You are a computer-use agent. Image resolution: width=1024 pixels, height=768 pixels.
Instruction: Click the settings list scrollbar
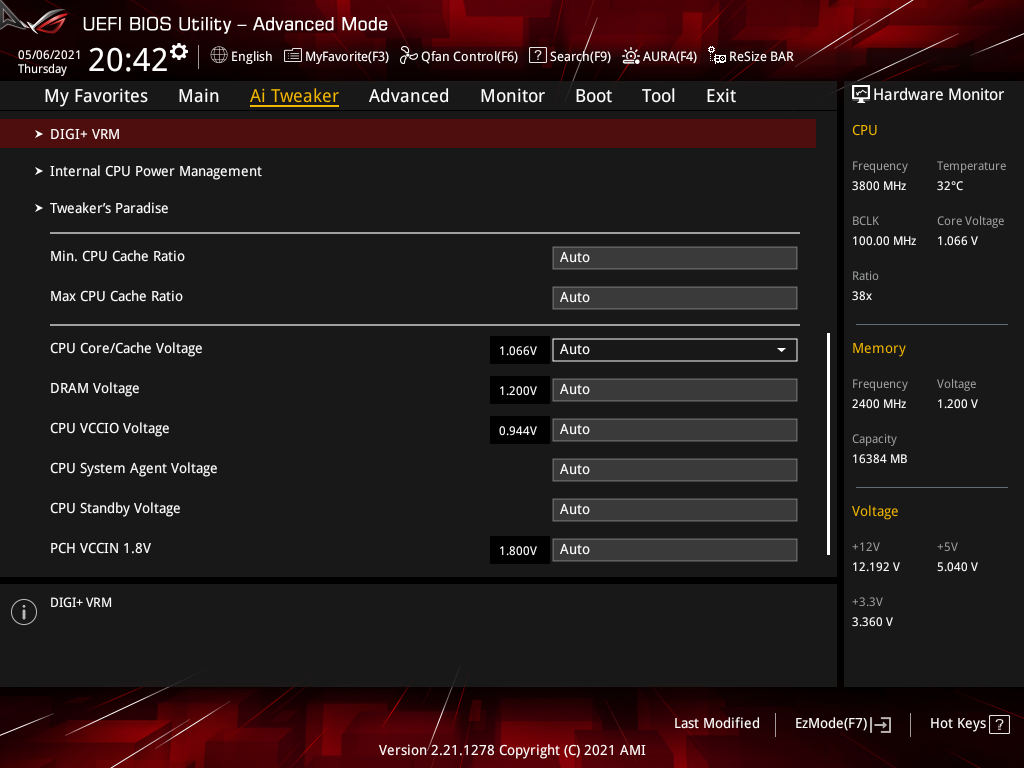(829, 444)
